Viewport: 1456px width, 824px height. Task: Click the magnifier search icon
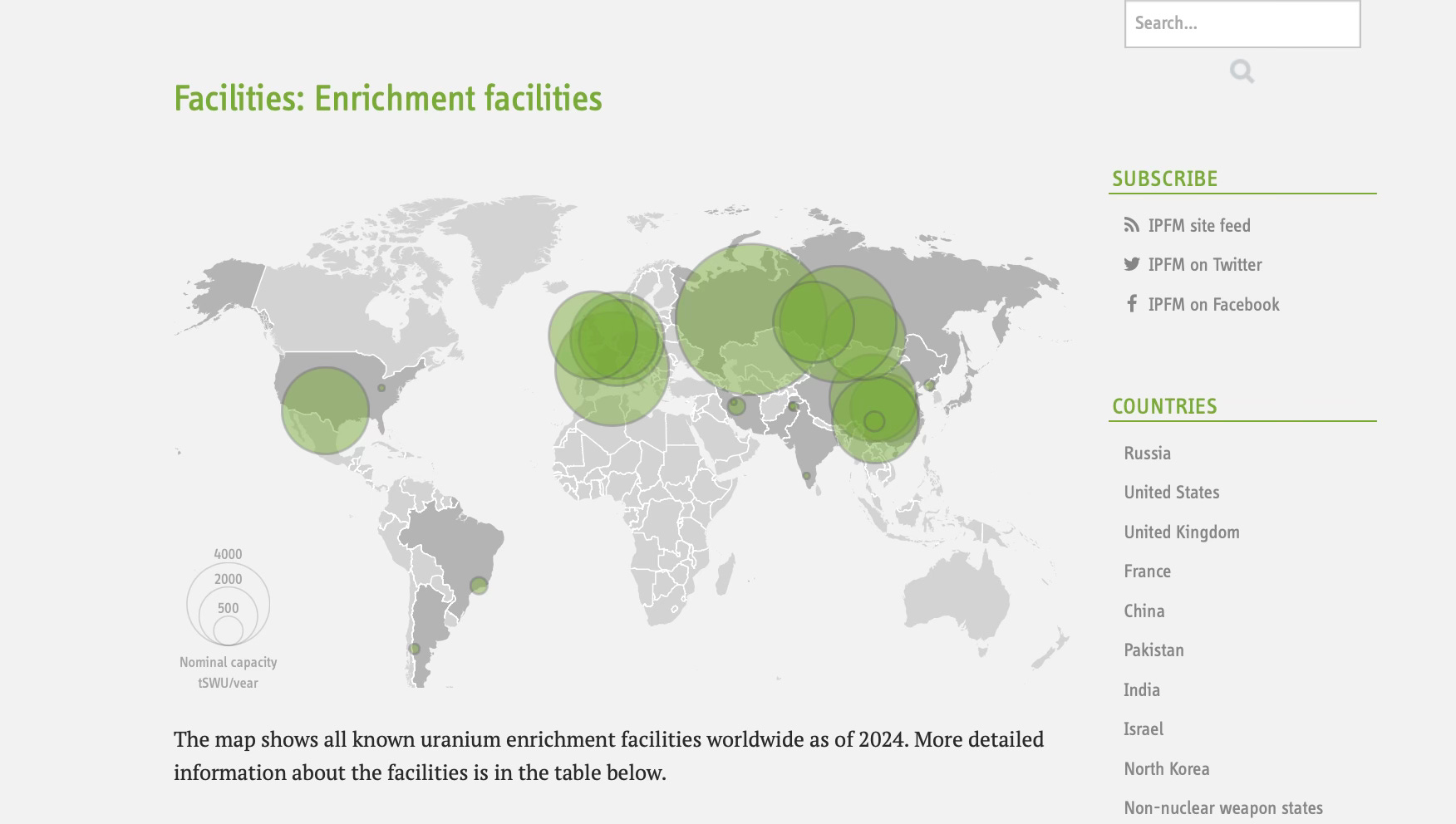(1242, 71)
